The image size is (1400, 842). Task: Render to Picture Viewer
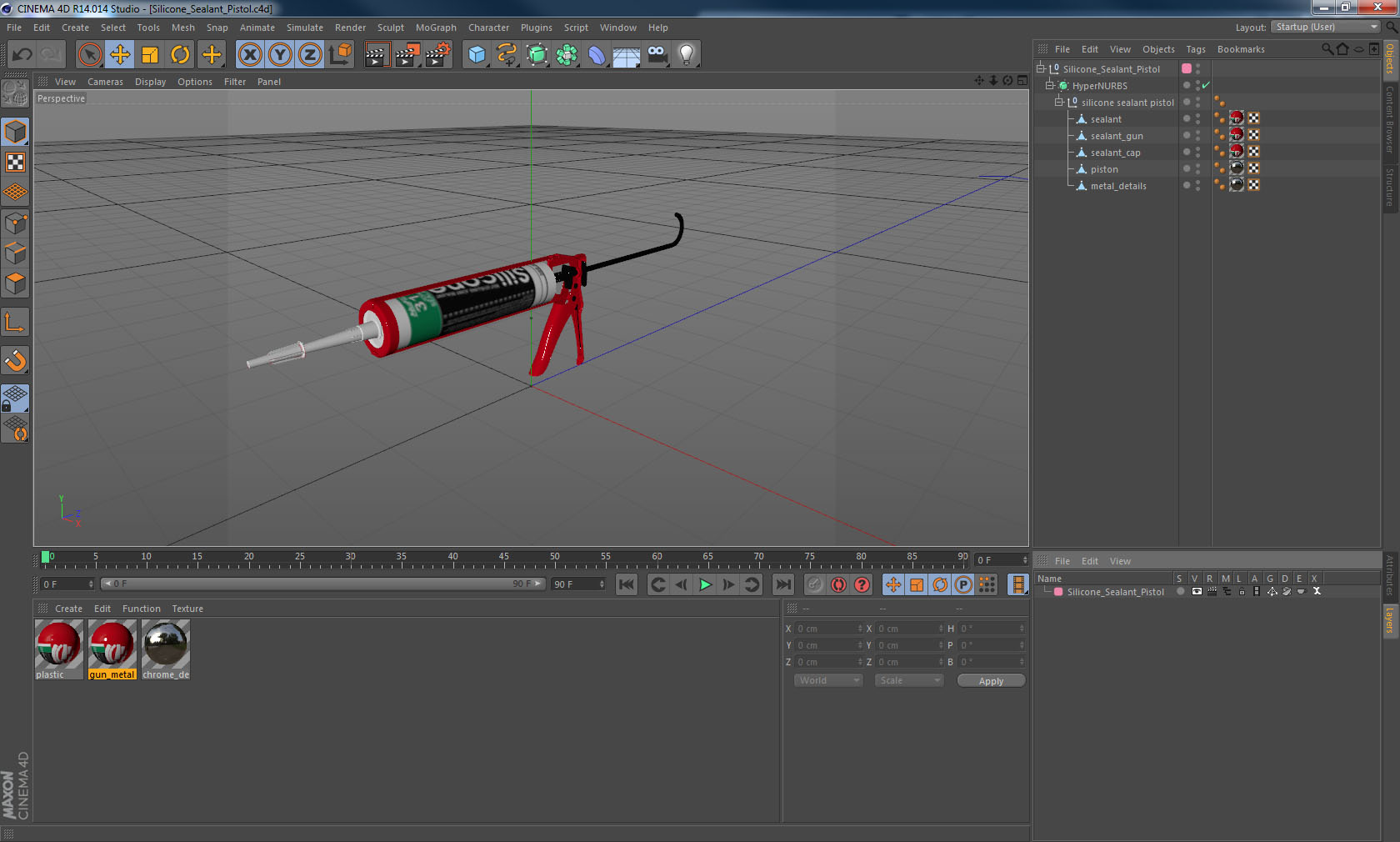click(407, 55)
